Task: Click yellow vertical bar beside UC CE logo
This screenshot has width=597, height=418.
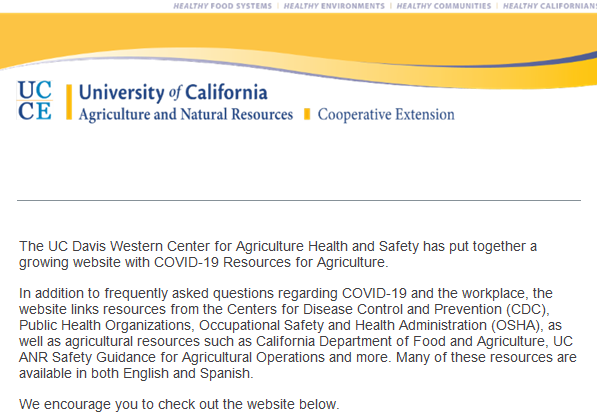Action: [x=69, y=102]
